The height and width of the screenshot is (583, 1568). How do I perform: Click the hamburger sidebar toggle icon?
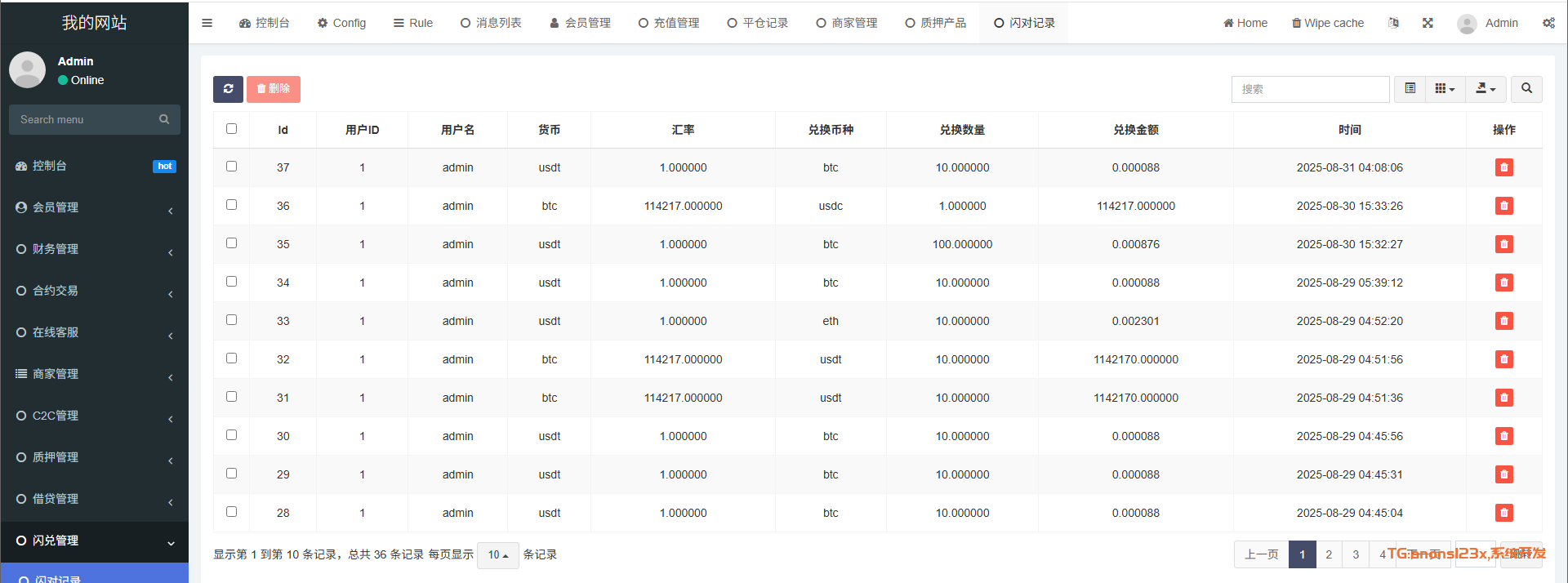(x=207, y=23)
